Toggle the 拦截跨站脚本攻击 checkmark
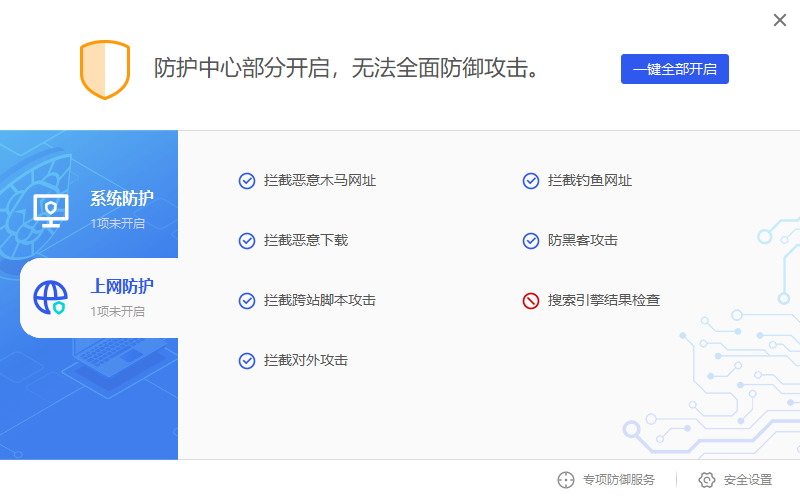The height and width of the screenshot is (500, 800). coord(247,301)
